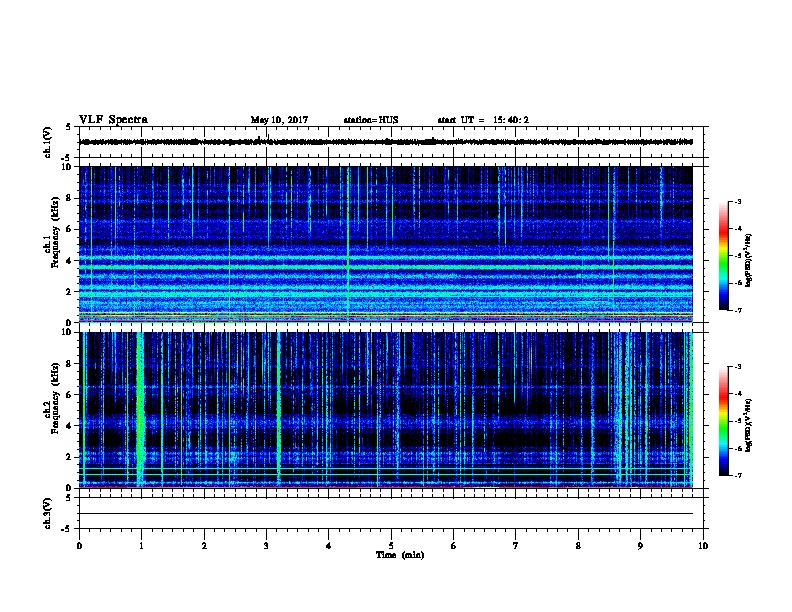Screen dimensions: 792x612
Task: Click time axis tick label '9'
Action: (x=640, y=546)
